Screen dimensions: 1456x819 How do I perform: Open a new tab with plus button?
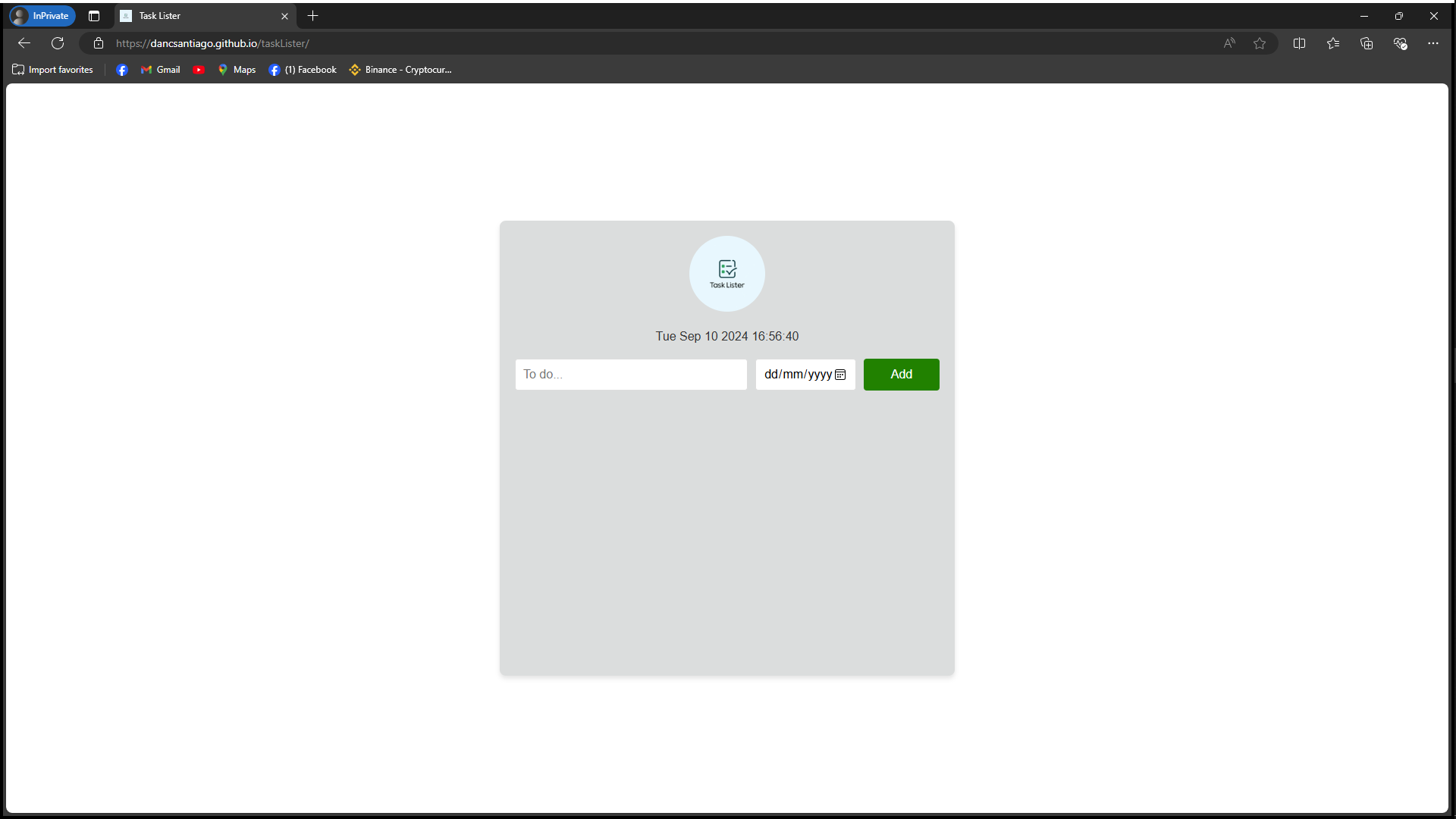[312, 16]
